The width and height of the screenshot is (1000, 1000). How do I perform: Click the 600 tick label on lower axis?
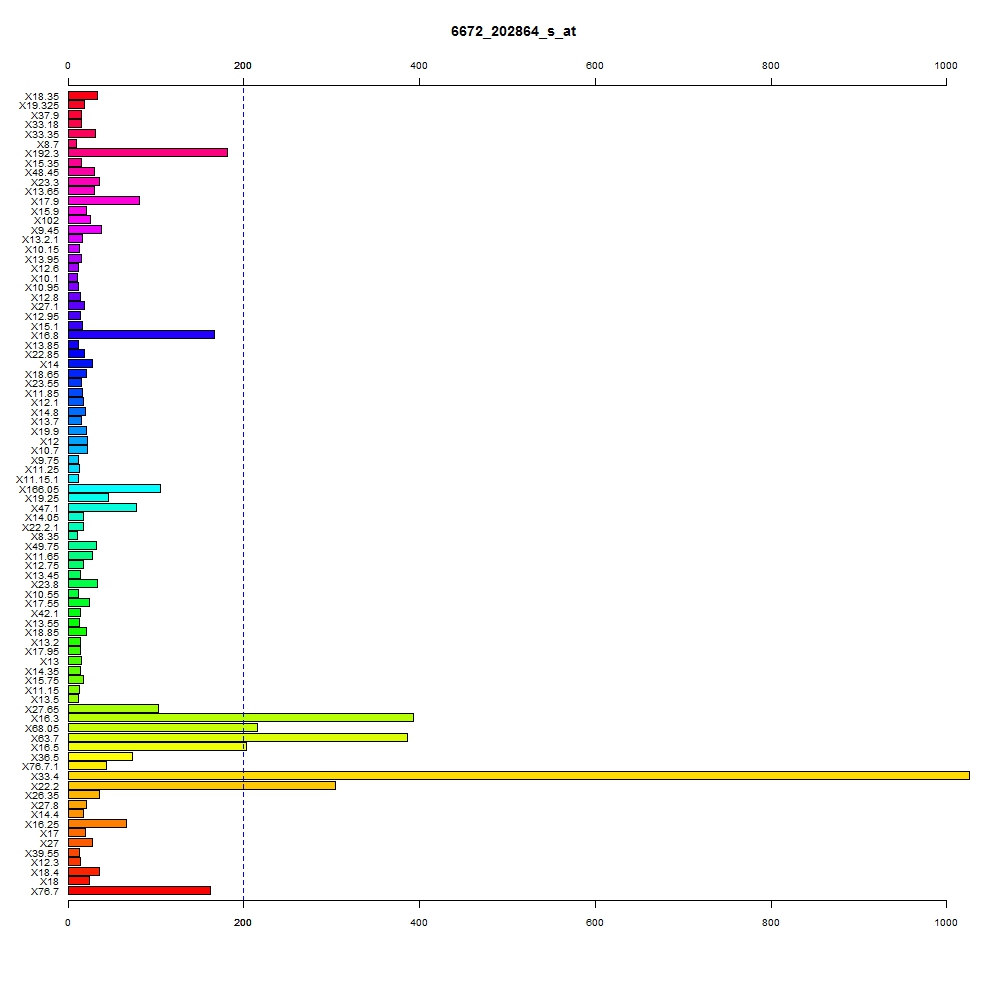coord(594,922)
